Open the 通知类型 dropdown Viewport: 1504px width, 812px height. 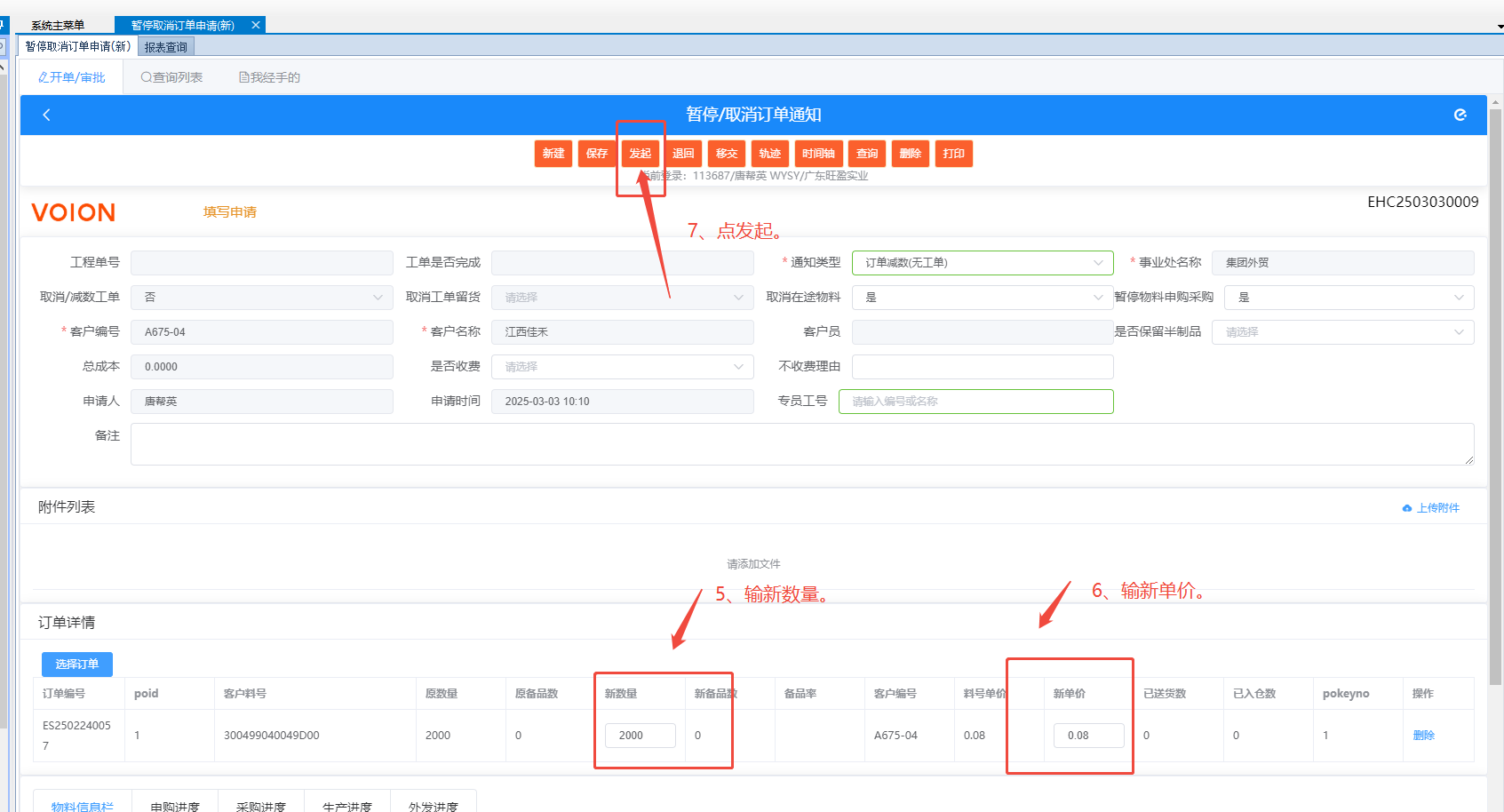pos(983,263)
